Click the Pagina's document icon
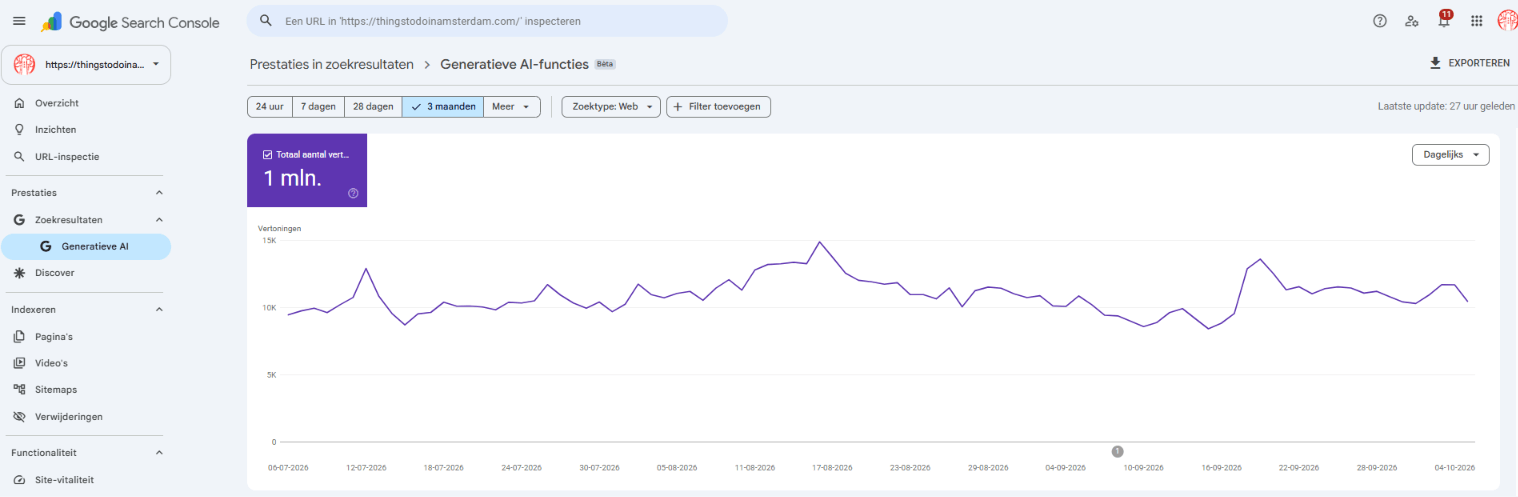The width and height of the screenshot is (1518, 497). click(19, 337)
